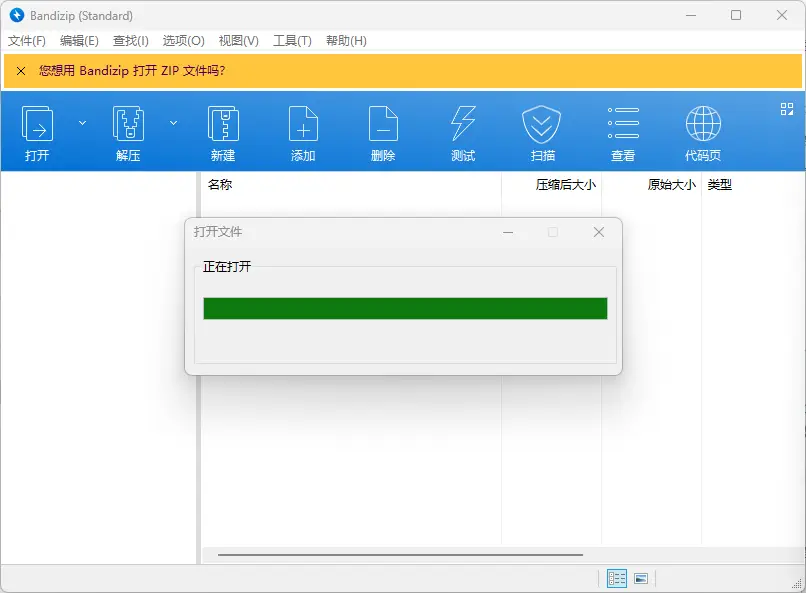Click the 打开 (Open) archive toolbar icon
This screenshot has height=593, width=806.
point(37,124)
